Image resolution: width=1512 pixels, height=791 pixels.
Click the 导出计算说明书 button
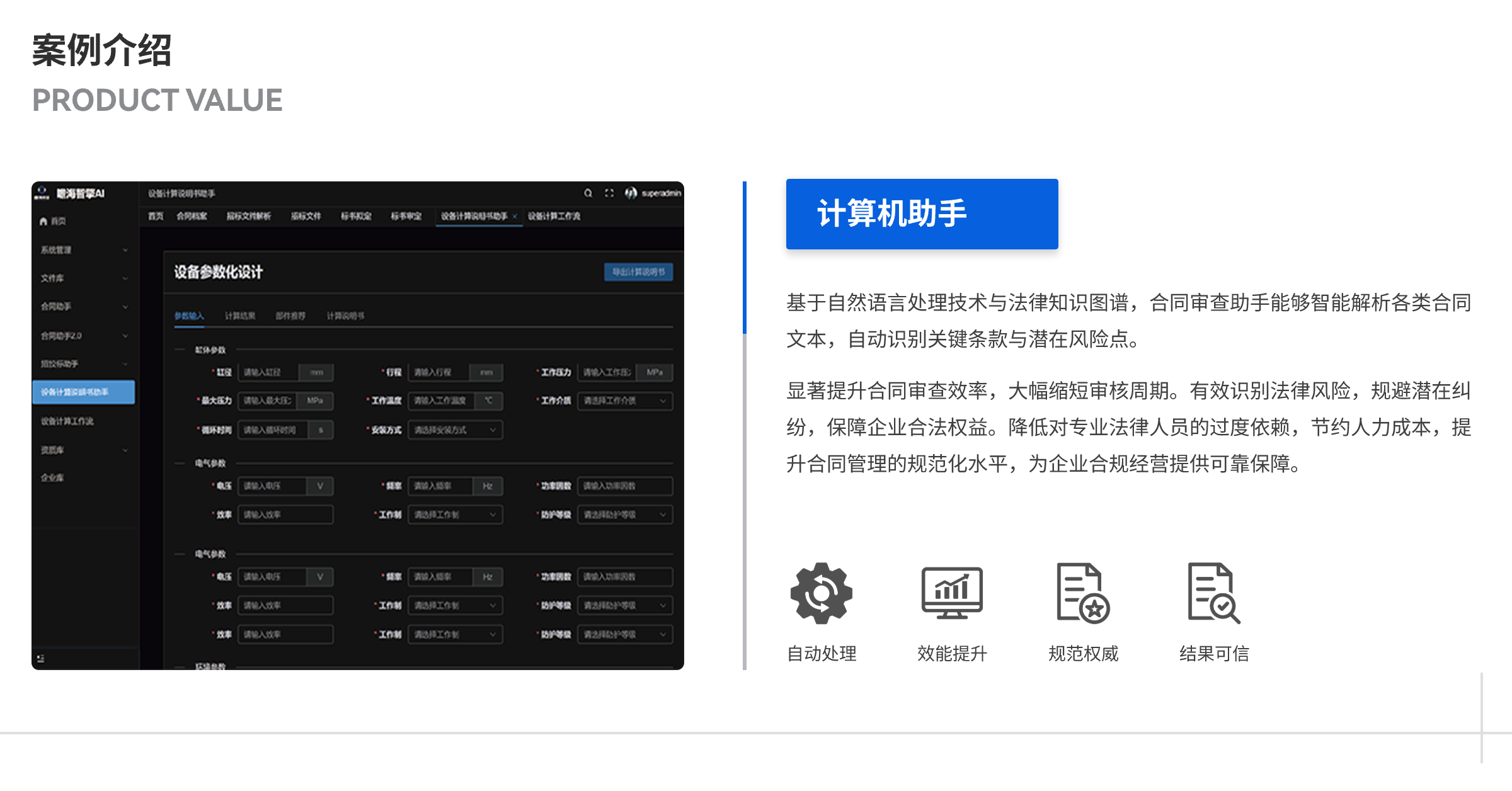638,272
